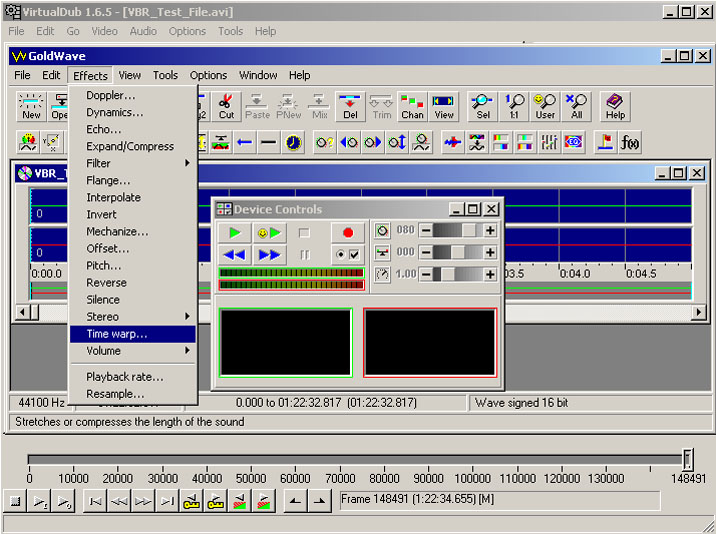This screenshot has height=534, width=716.
Task: Click the Pause button in Device Controls
Action: tap(304, 254)
